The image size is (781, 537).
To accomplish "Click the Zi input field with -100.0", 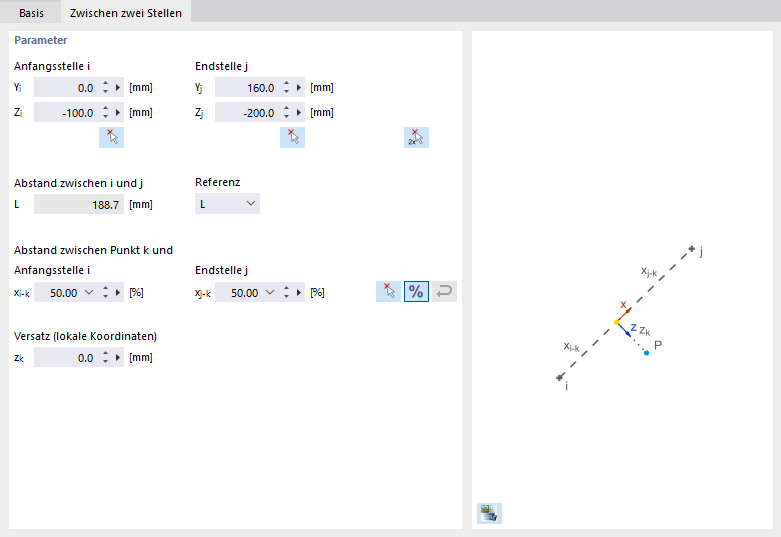I will [x=66, y=113].
